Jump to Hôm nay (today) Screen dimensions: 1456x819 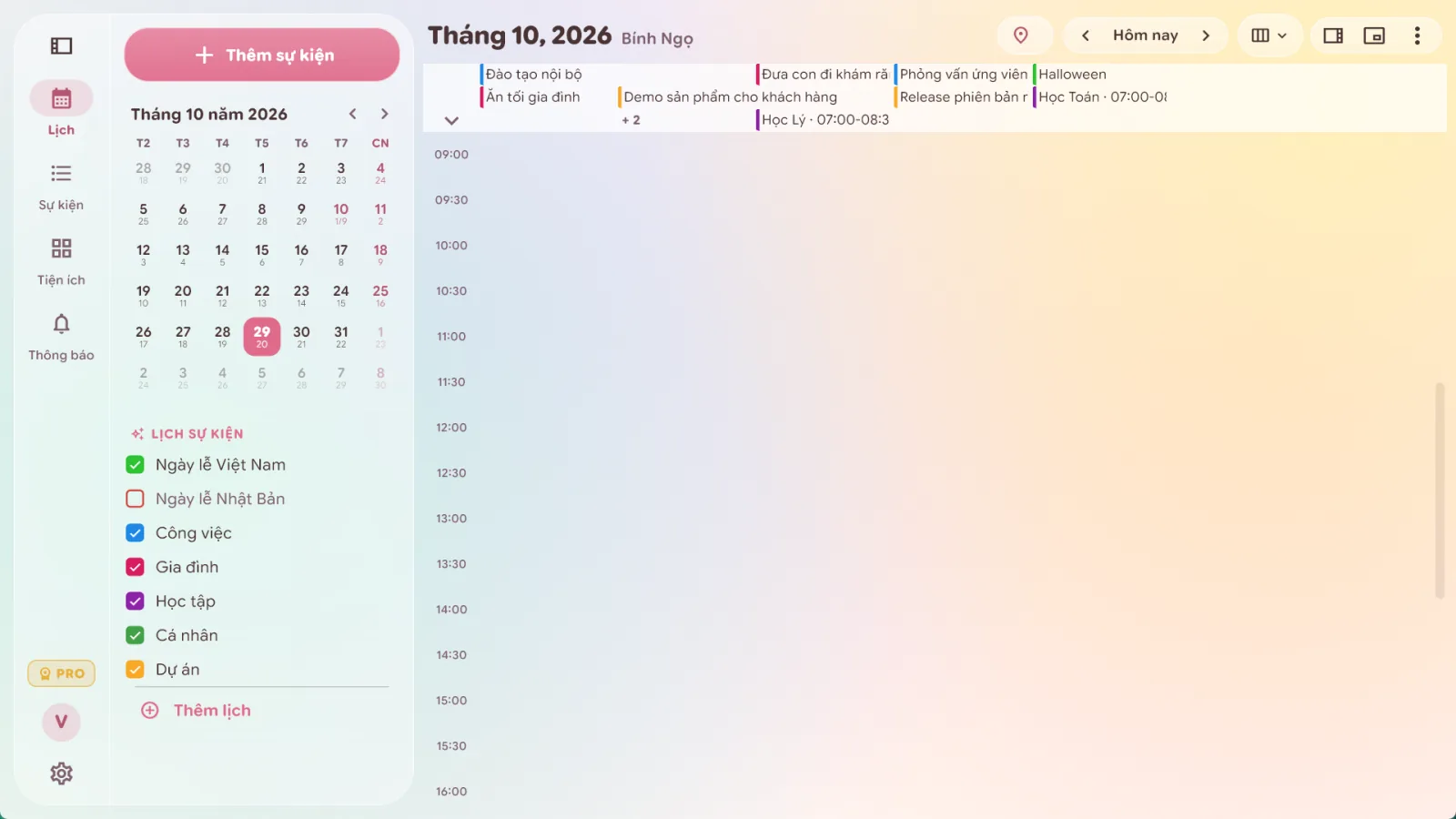(x=1145, y=35)
